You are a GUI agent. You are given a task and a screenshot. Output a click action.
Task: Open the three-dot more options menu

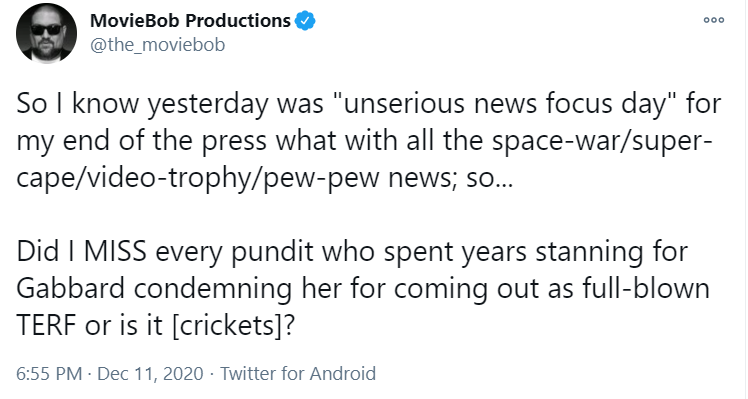(x=714, y=20)
